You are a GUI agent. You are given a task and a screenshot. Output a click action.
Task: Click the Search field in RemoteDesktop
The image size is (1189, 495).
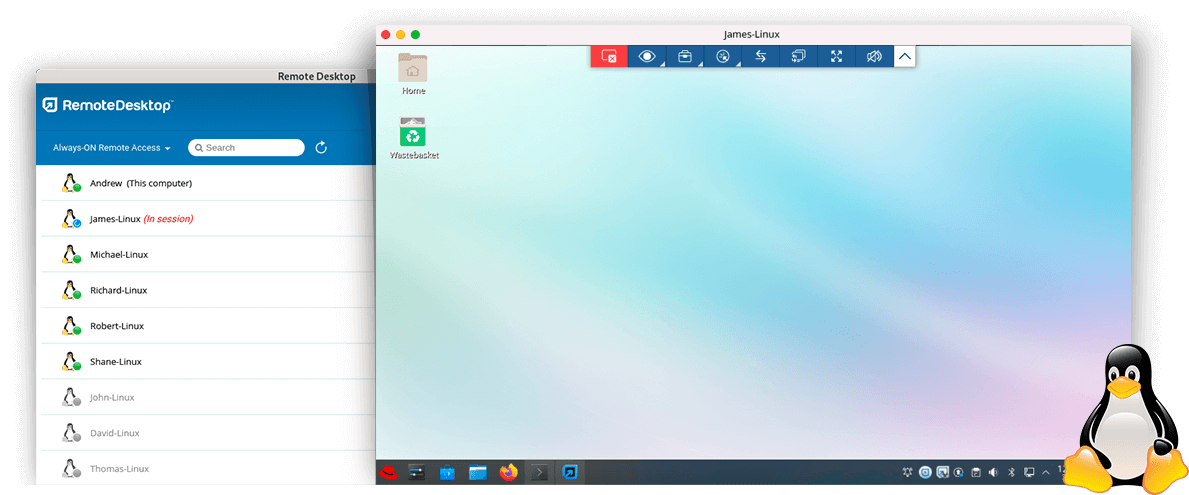click(x=246, y=148)
